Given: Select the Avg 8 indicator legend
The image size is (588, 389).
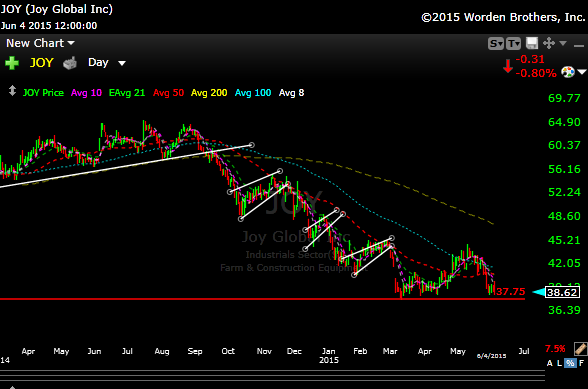Looking at the screenshot, I should click(x=291, y=93).
